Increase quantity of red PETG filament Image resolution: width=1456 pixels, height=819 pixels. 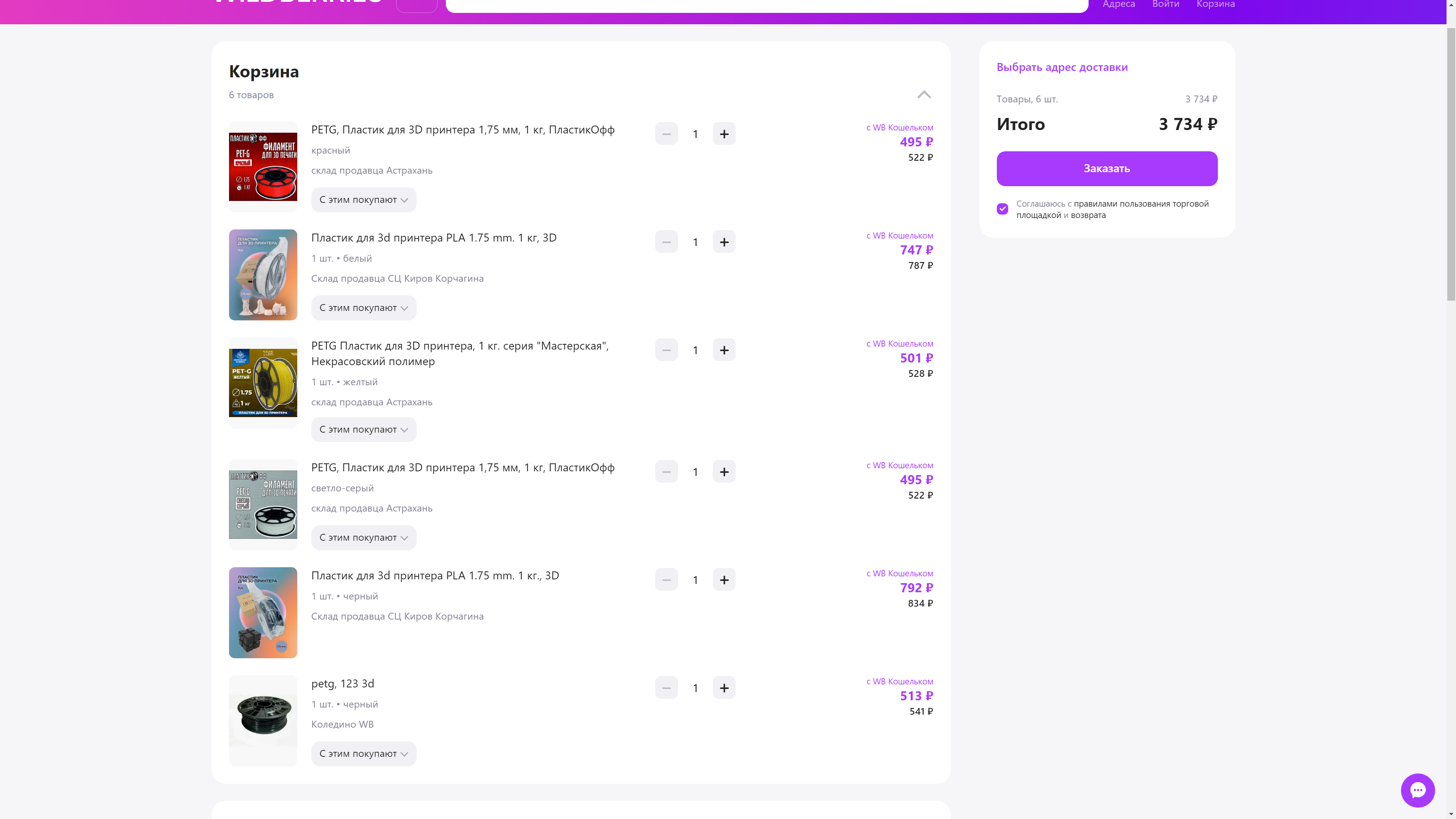[723, 134]
